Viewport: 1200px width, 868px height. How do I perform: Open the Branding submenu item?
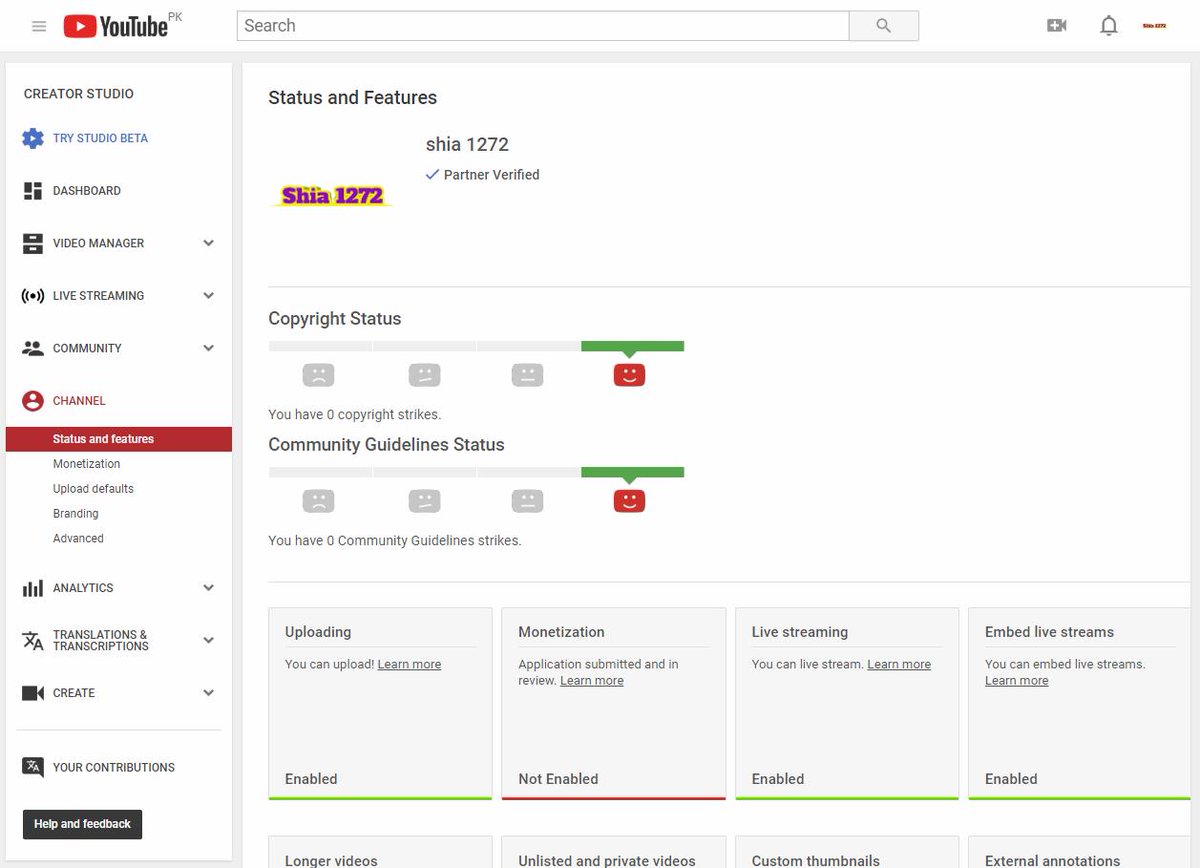76,514
